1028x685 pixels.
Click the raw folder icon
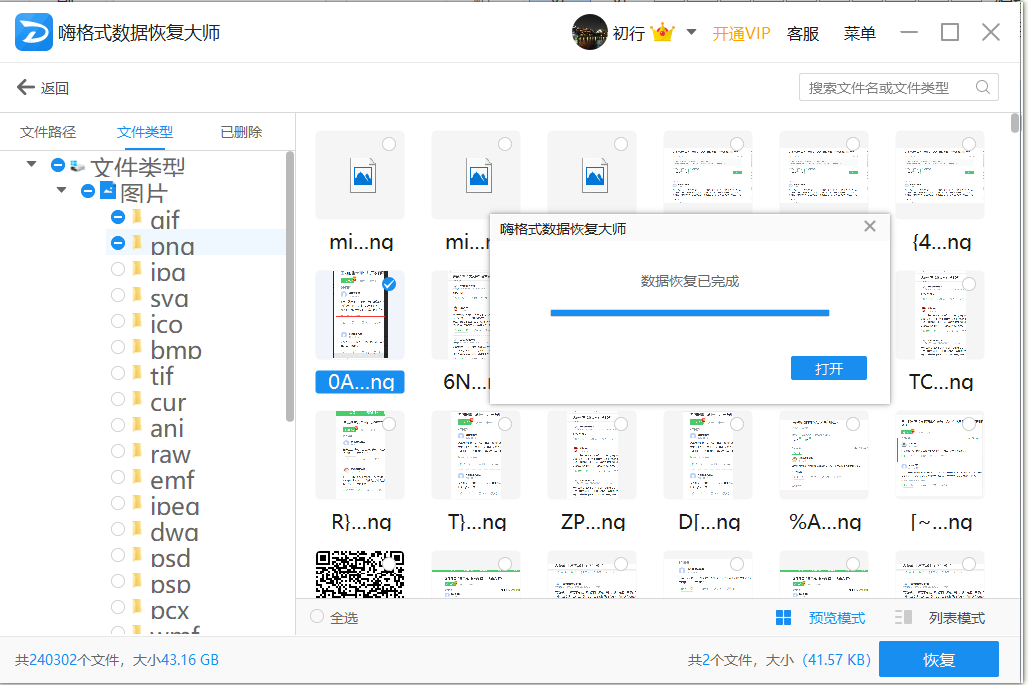click(137, 450)
